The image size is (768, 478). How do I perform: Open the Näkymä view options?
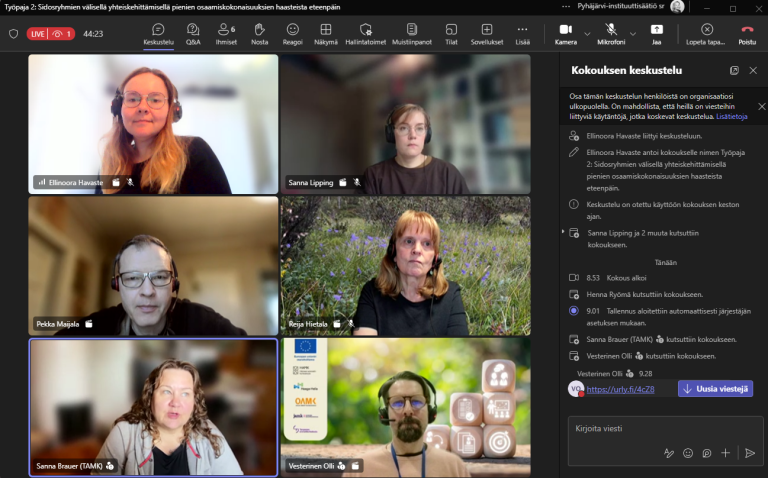coord(326,34)
